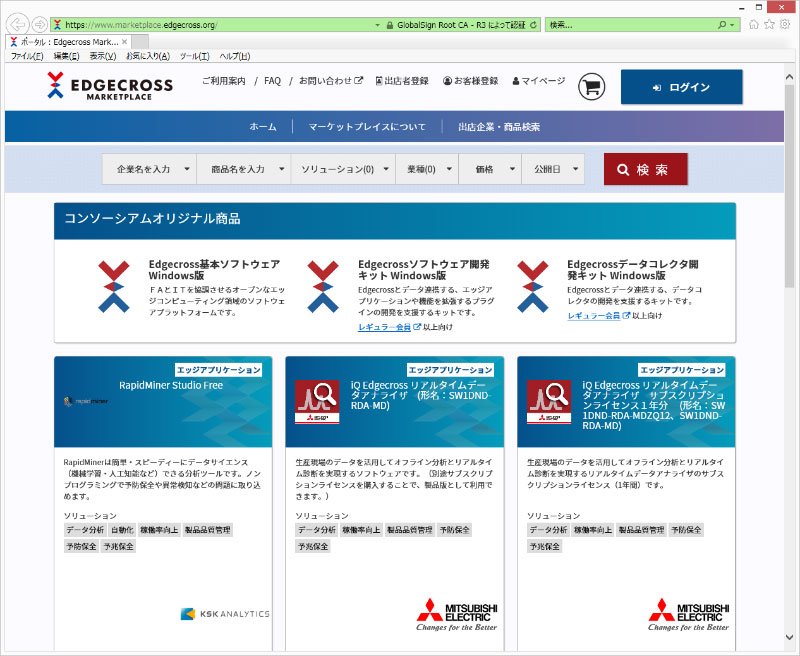The image size is (800, 656).
Task: Open the ヘルプ(H) menu
Action: (x=235, y=56)
